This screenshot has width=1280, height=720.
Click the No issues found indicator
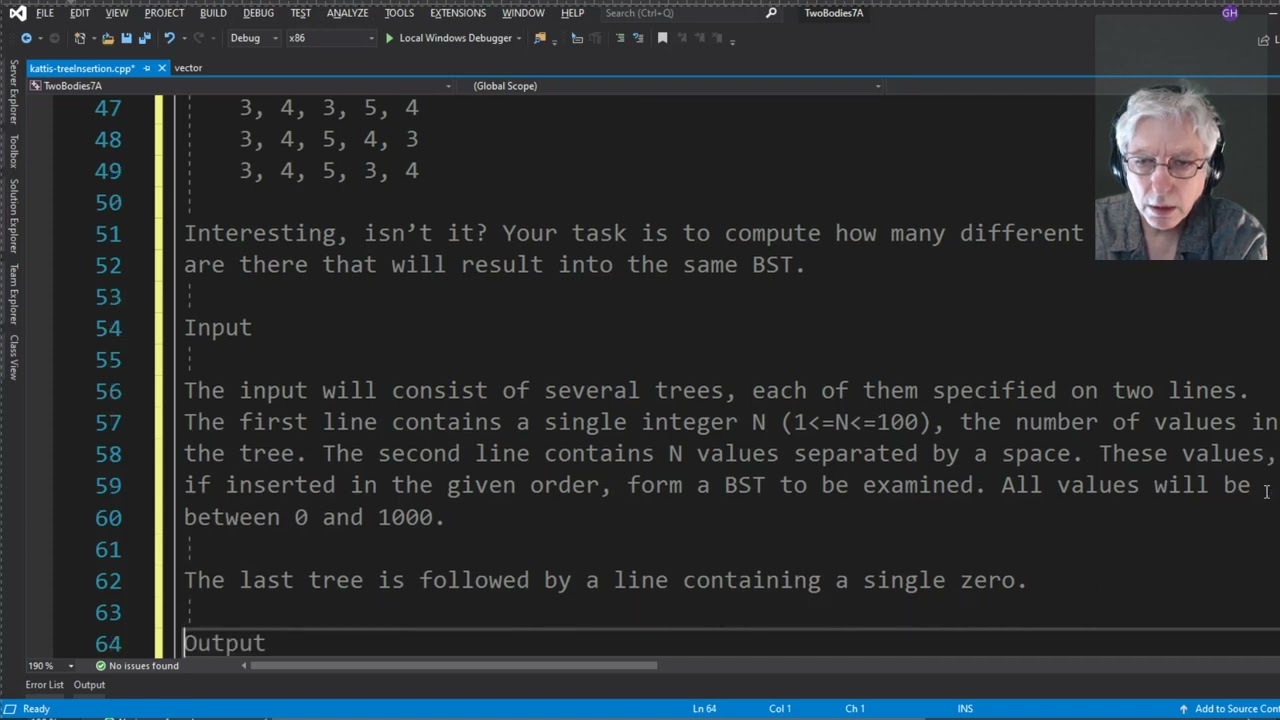click(x=137, y=666)
